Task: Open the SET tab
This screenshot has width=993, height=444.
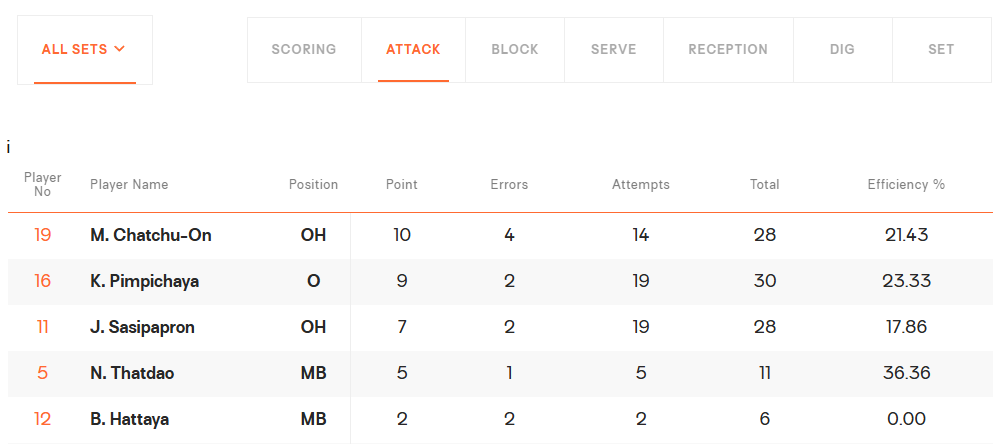Action: pyautogui.click(x=941, y=49)
